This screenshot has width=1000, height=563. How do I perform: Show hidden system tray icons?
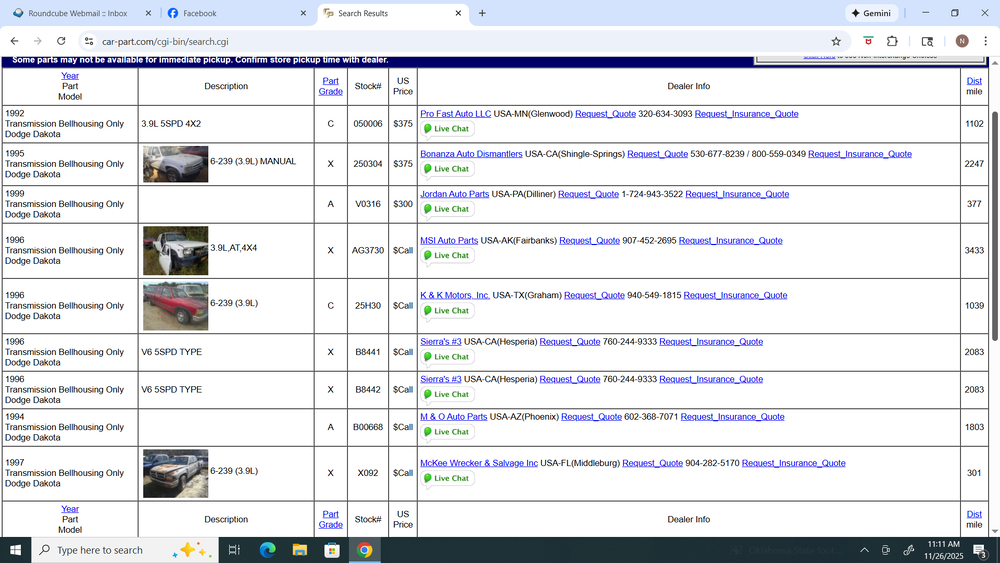[x=864, y=550]
